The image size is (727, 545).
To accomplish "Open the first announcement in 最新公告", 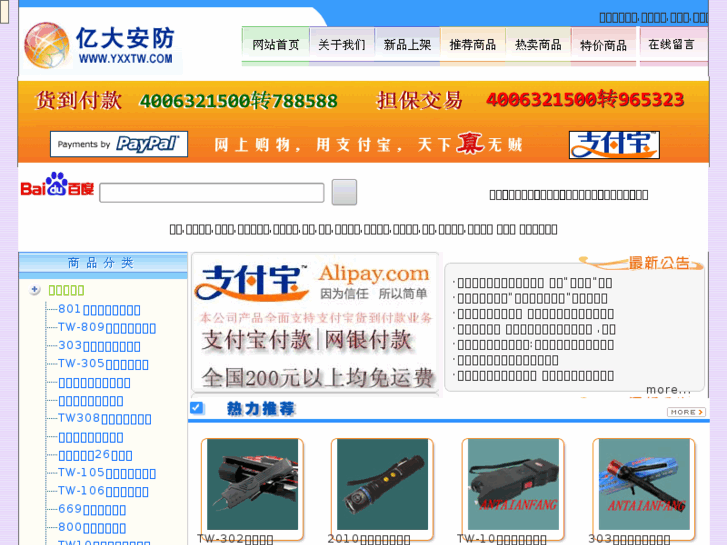I will [x=535, y=283].
